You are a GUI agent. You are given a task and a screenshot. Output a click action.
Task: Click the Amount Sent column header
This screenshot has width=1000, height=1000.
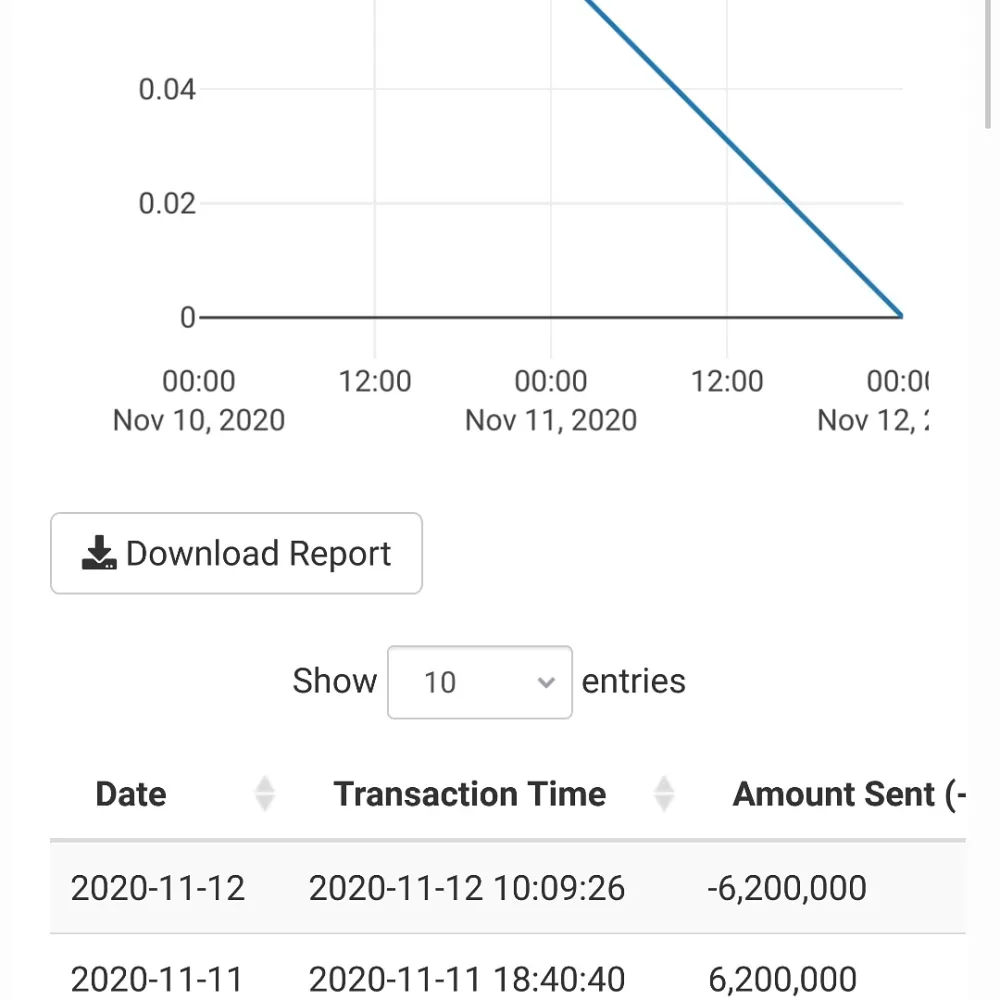pos(848,794)
